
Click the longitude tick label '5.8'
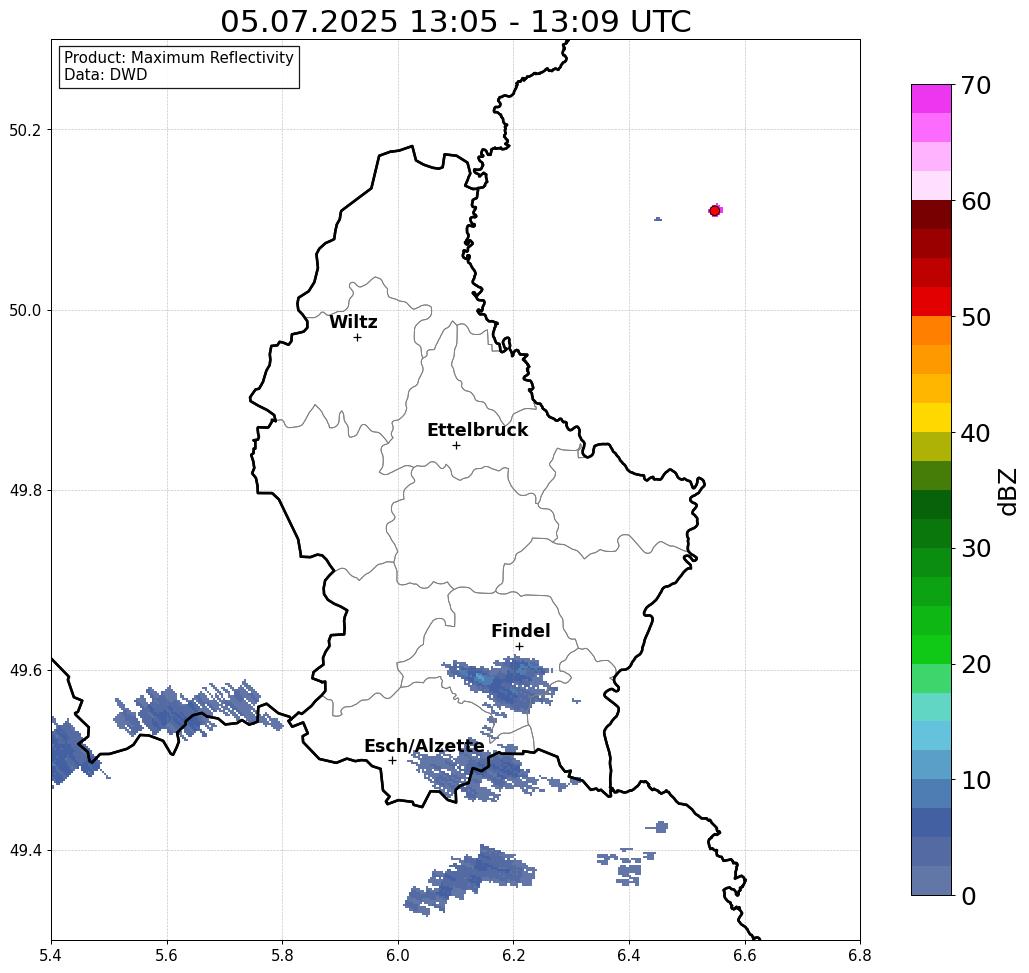point(282,955)
